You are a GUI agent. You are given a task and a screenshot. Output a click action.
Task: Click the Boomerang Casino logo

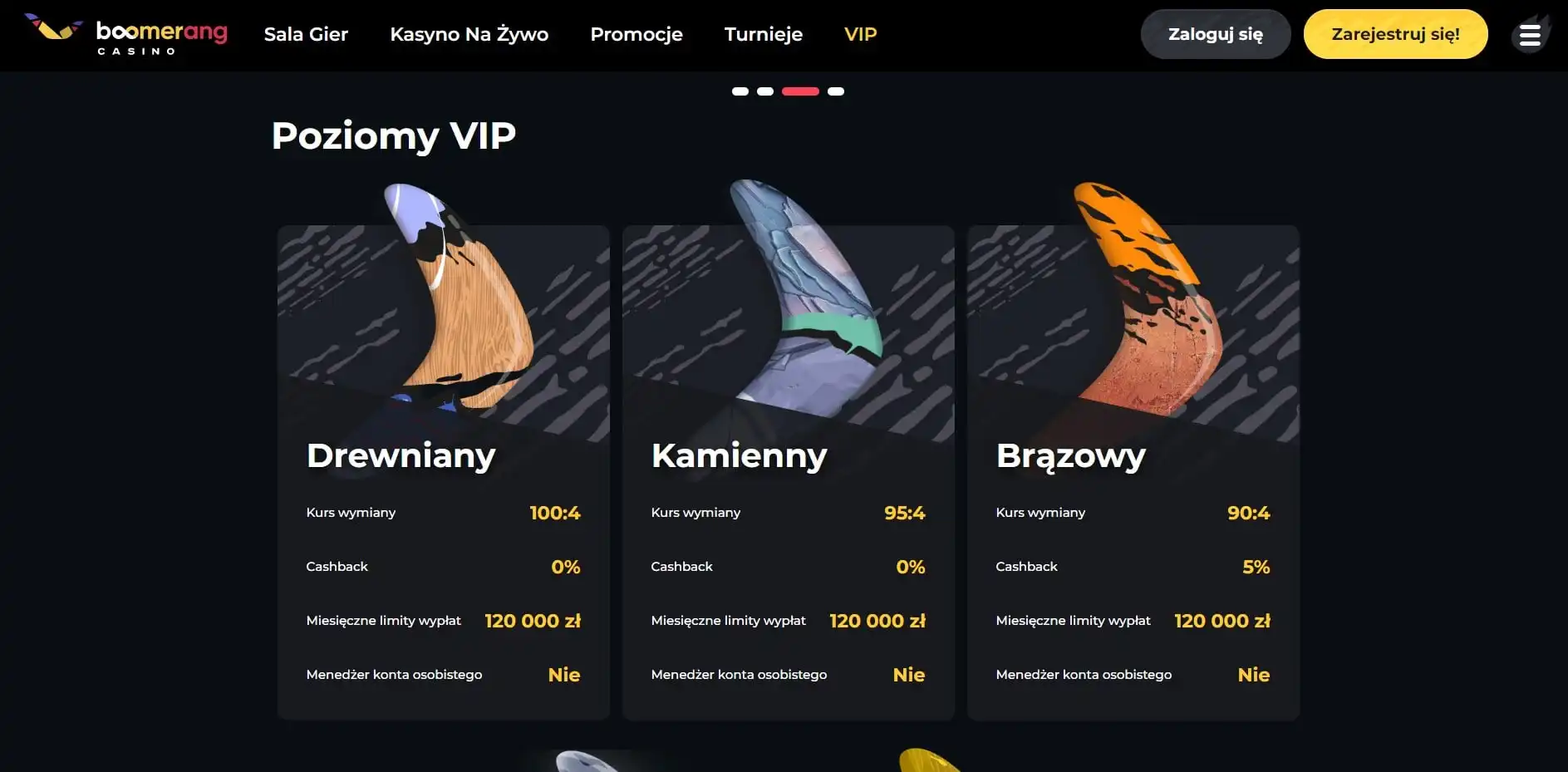pyautogui.click(x=126, y=35)
